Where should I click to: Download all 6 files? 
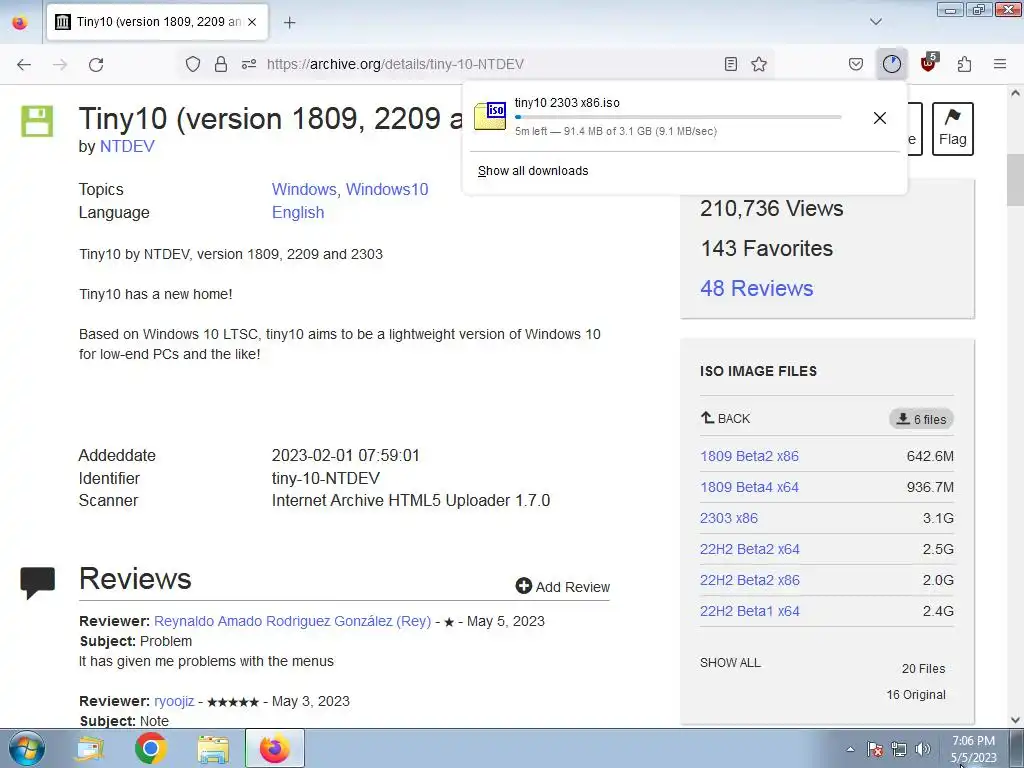(921, 419)
